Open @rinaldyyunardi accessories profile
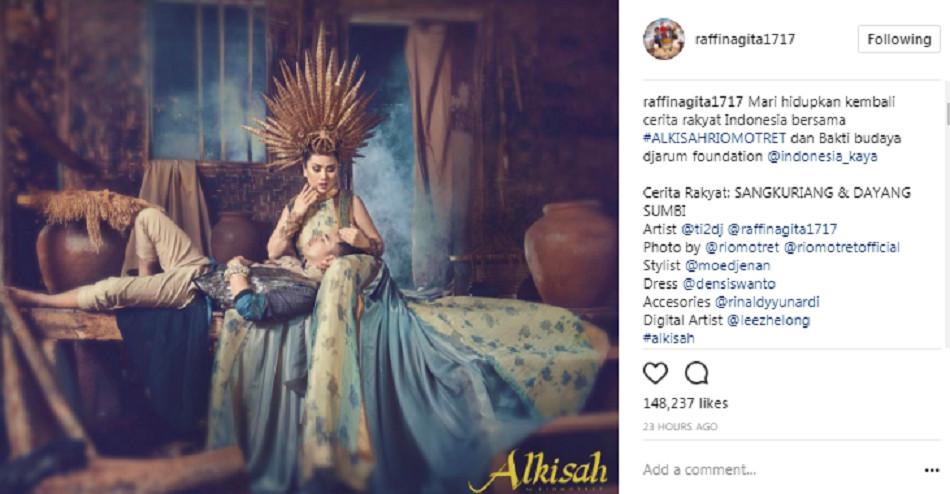 [x=767, y=302]
